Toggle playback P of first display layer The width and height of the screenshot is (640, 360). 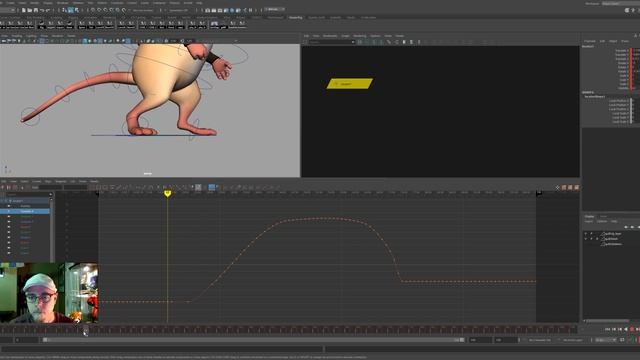point(591,234)
